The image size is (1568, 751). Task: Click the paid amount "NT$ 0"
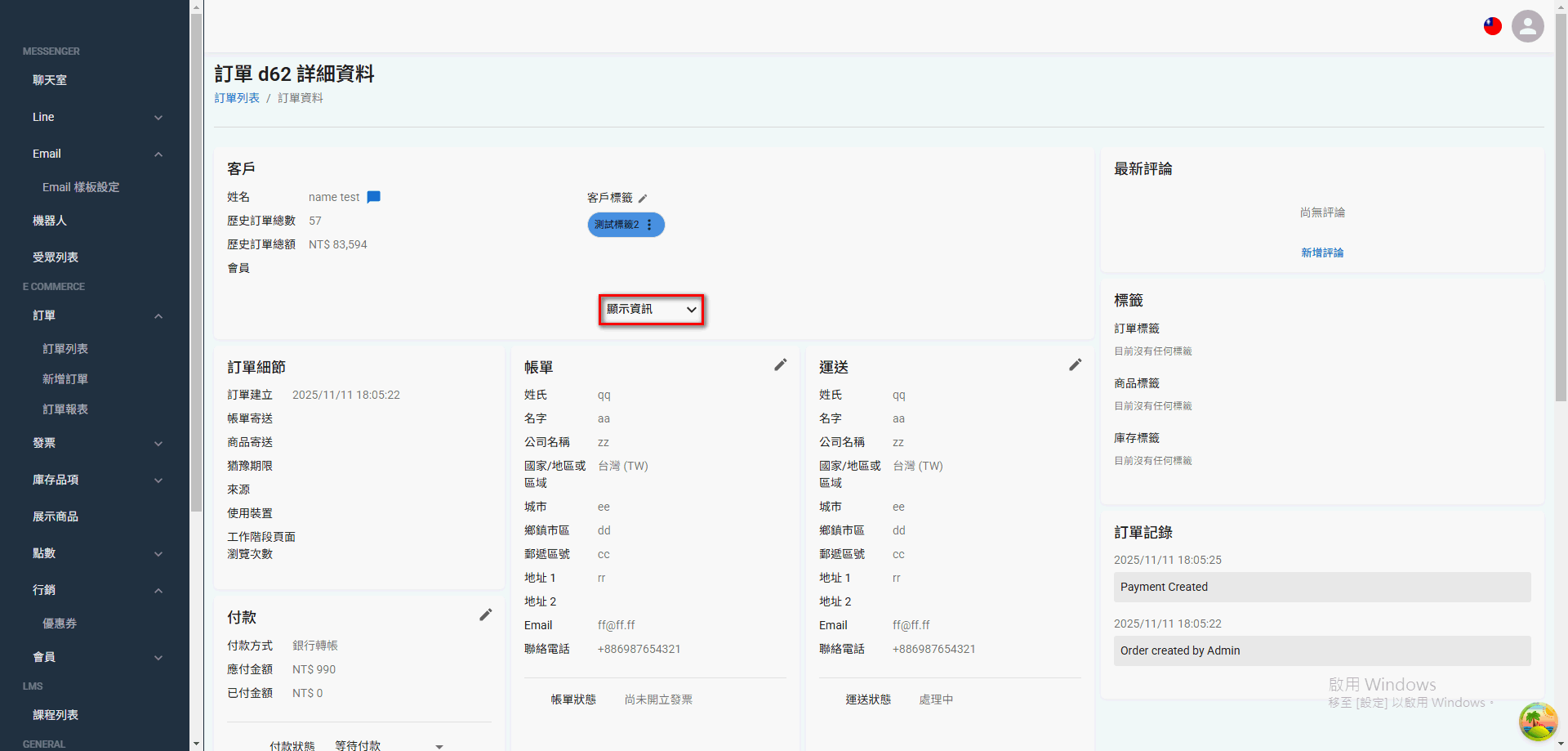tap(308, 693)
